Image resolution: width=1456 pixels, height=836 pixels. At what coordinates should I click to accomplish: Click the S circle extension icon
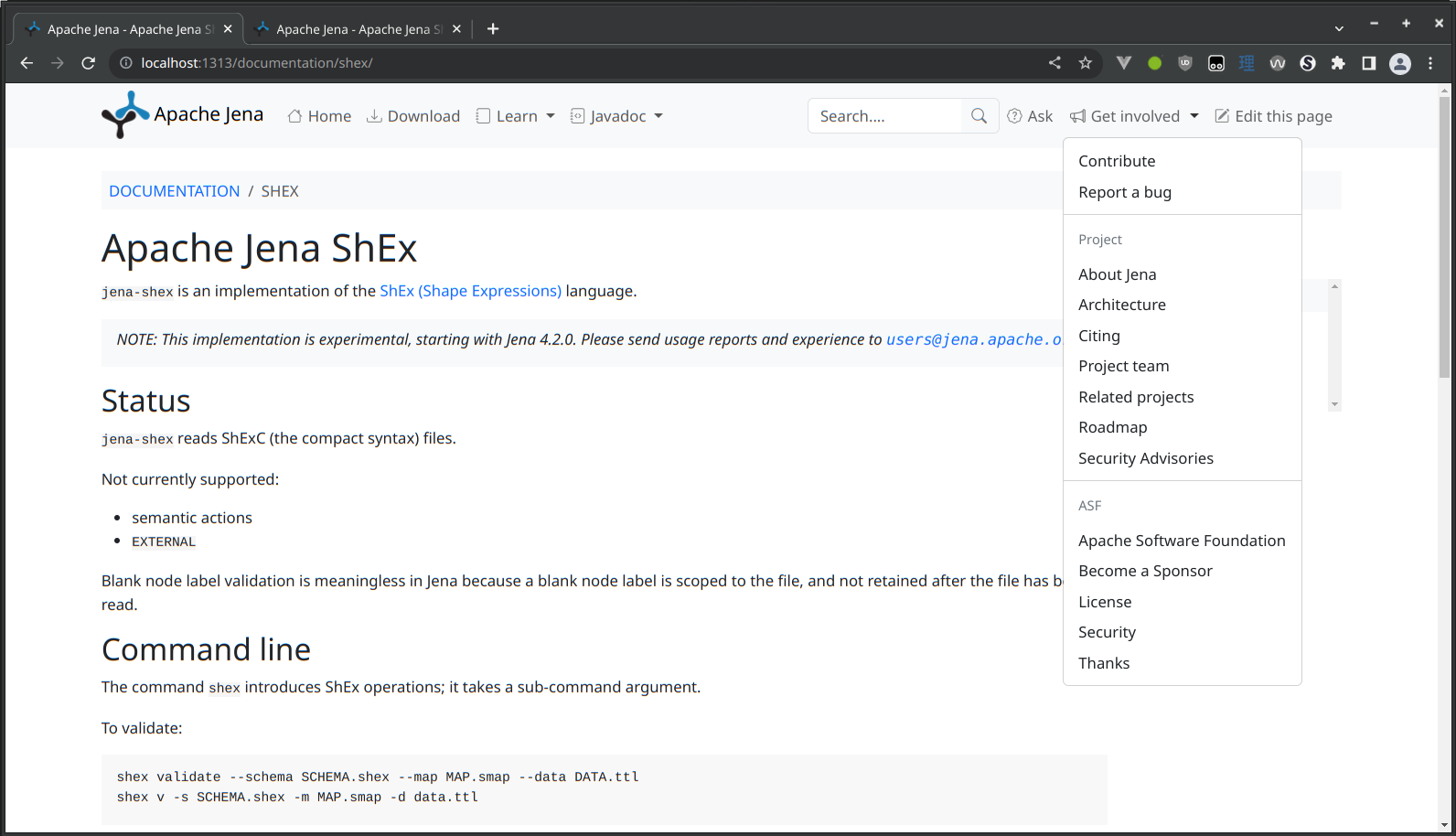coord(1308,63)
